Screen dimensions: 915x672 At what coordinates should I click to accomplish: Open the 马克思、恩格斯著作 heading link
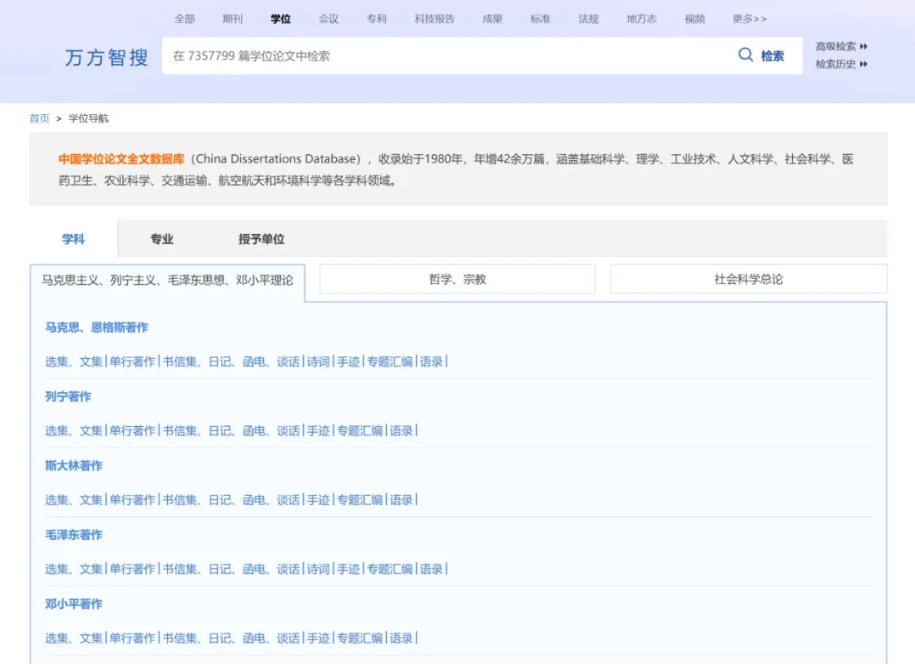point(97,327)
